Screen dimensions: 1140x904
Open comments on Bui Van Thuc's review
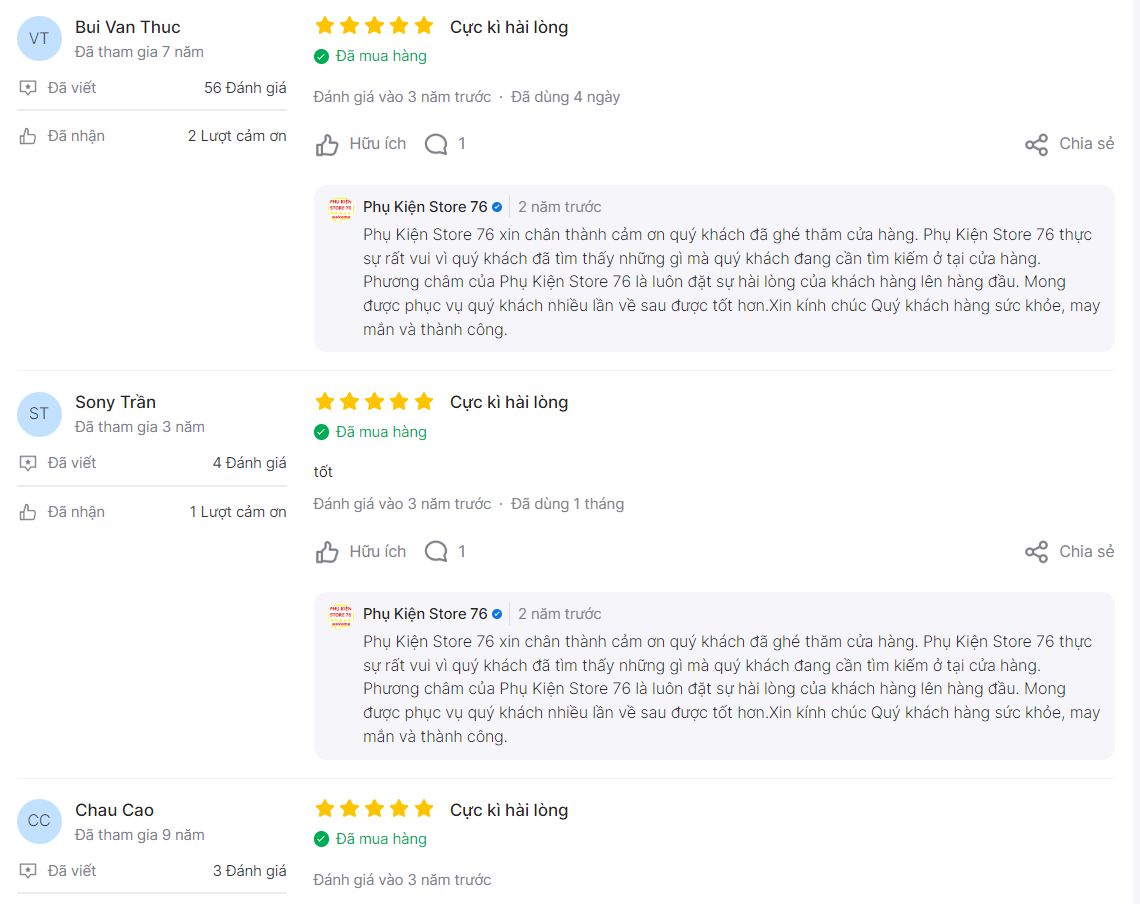point(445,144)
